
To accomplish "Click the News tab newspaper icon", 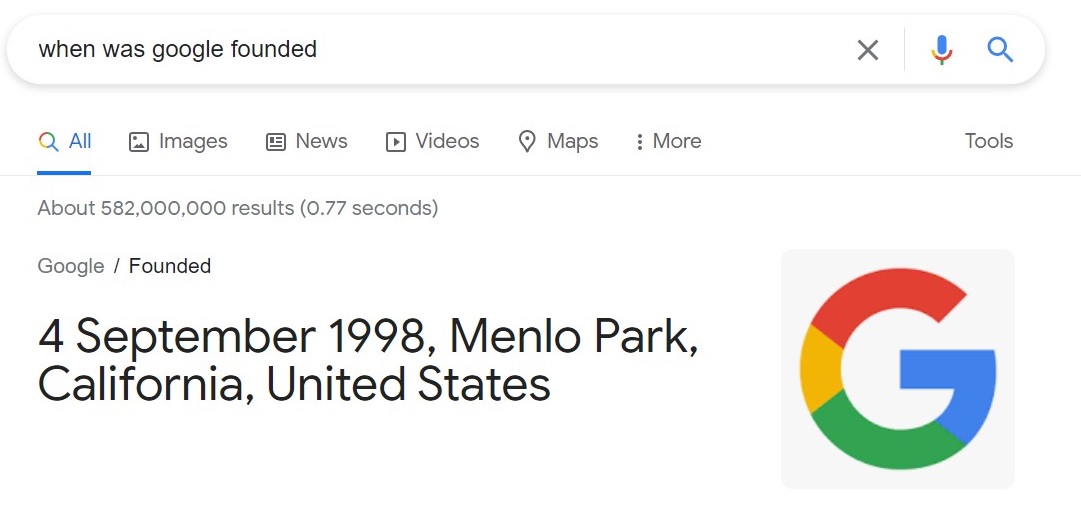I will pos(276,142).
